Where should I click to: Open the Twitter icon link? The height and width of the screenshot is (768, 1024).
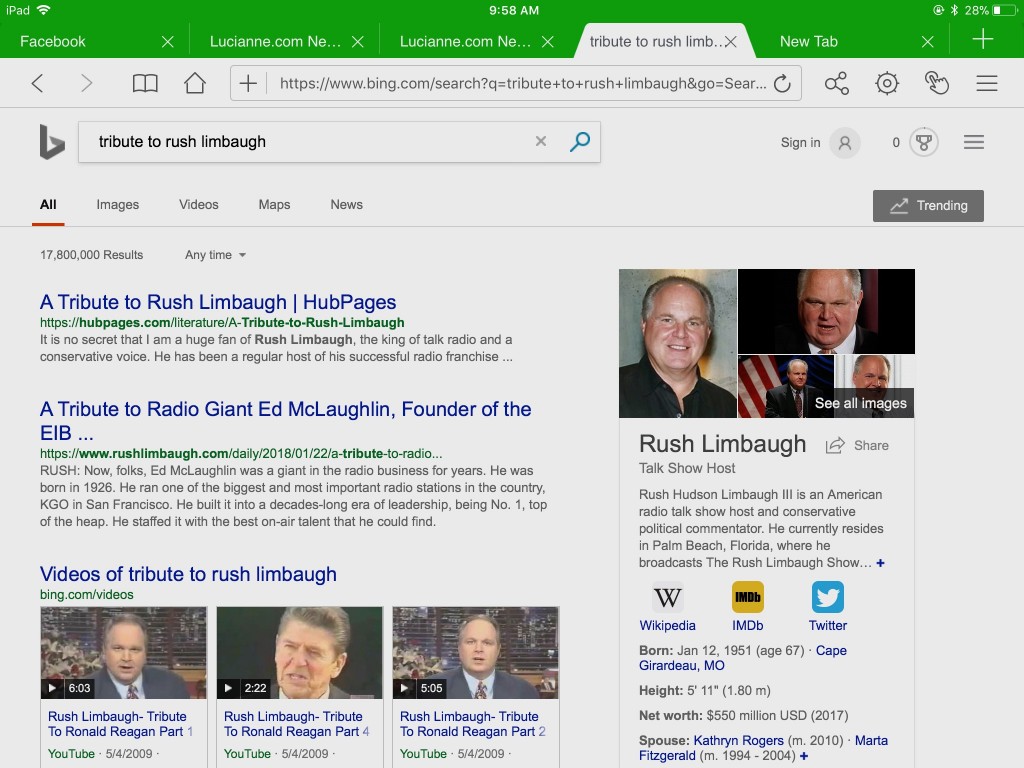coord(827,597)
